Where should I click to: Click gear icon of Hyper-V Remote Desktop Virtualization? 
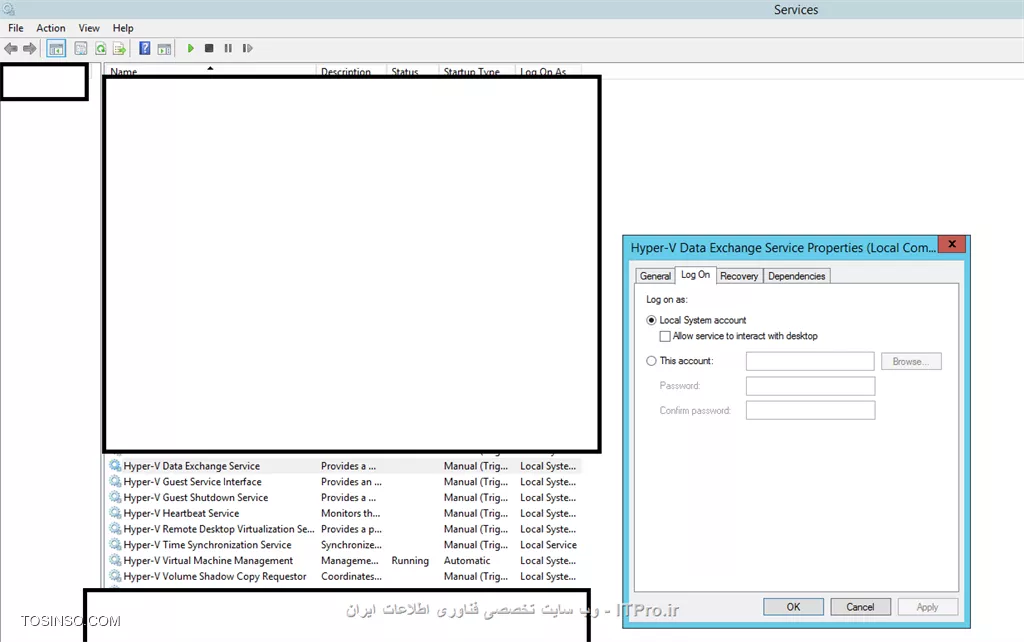(116, 529)
